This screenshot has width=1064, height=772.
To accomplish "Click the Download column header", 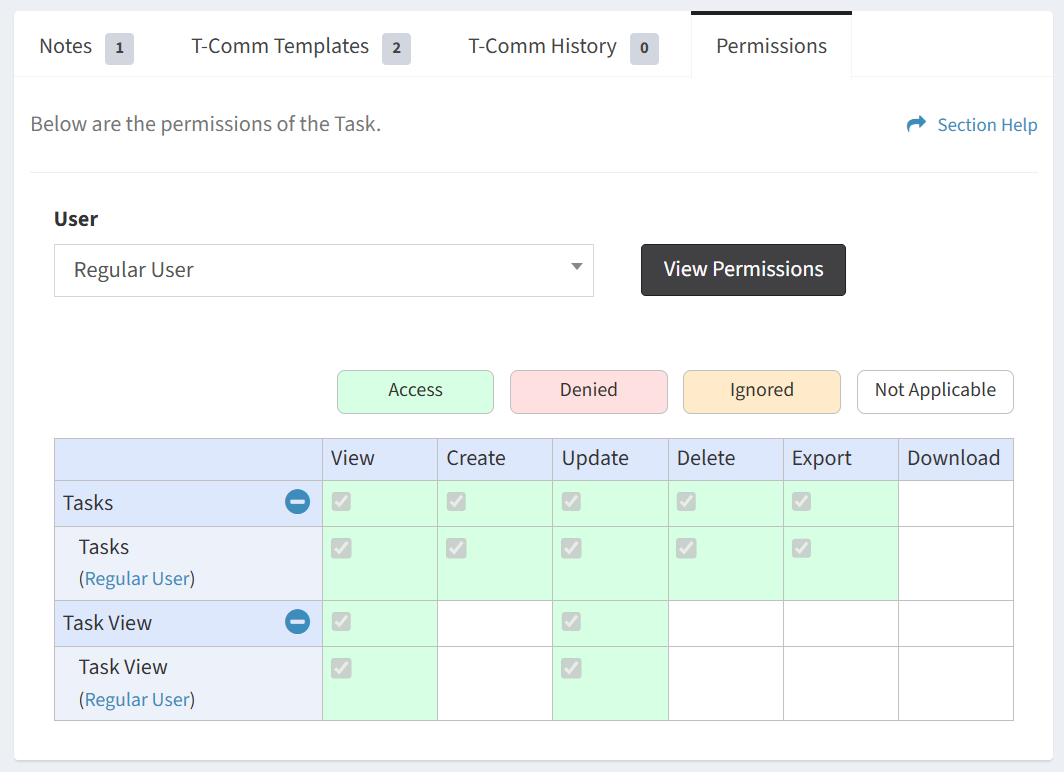I will (x=954, y=458).
